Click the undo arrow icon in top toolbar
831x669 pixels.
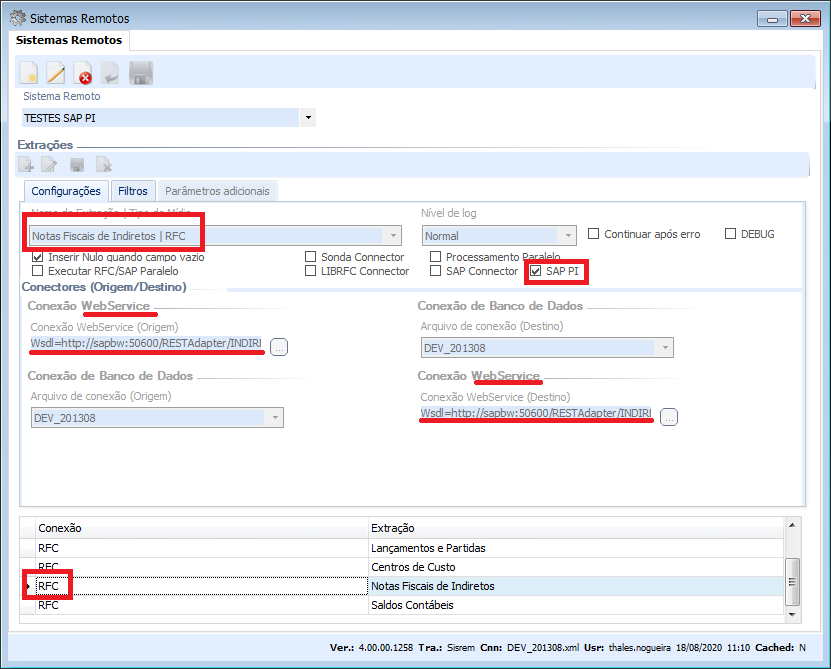point(111,73)
